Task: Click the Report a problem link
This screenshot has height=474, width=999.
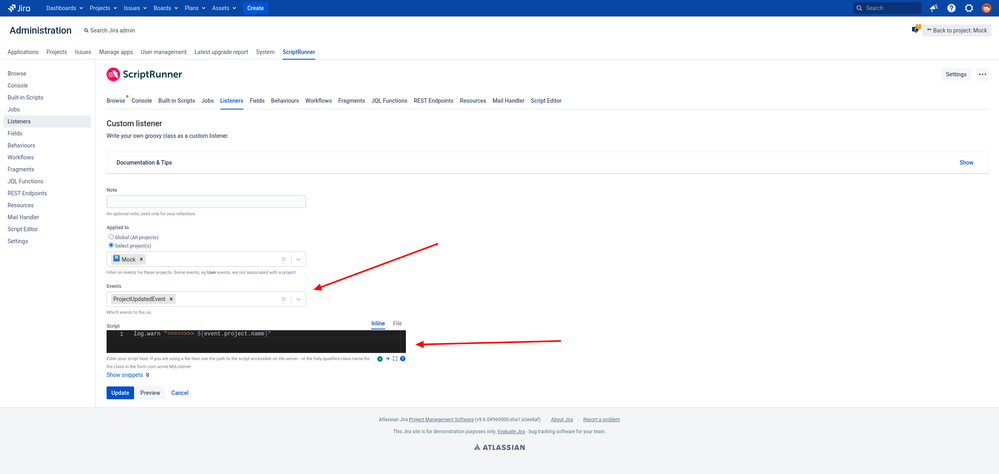Action: coord(601,420)
